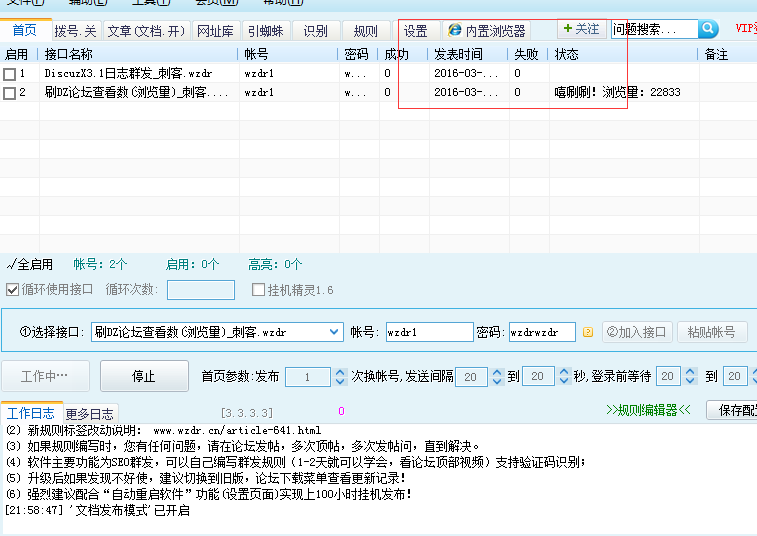Decrease second 发送间隔 value down arrow
Viewport: 757px width, 536px height.
[x=563, y=381]
